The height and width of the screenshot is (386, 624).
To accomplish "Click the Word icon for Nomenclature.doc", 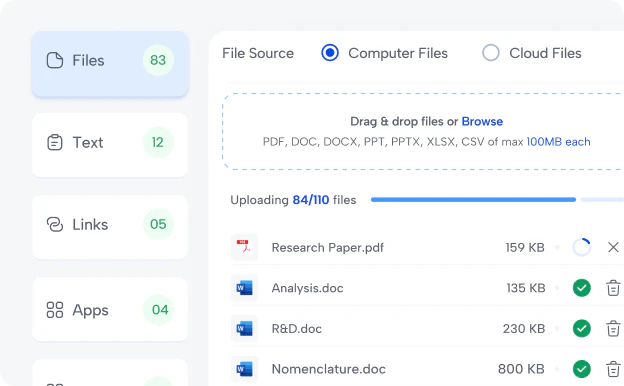I will pos(244,369).
